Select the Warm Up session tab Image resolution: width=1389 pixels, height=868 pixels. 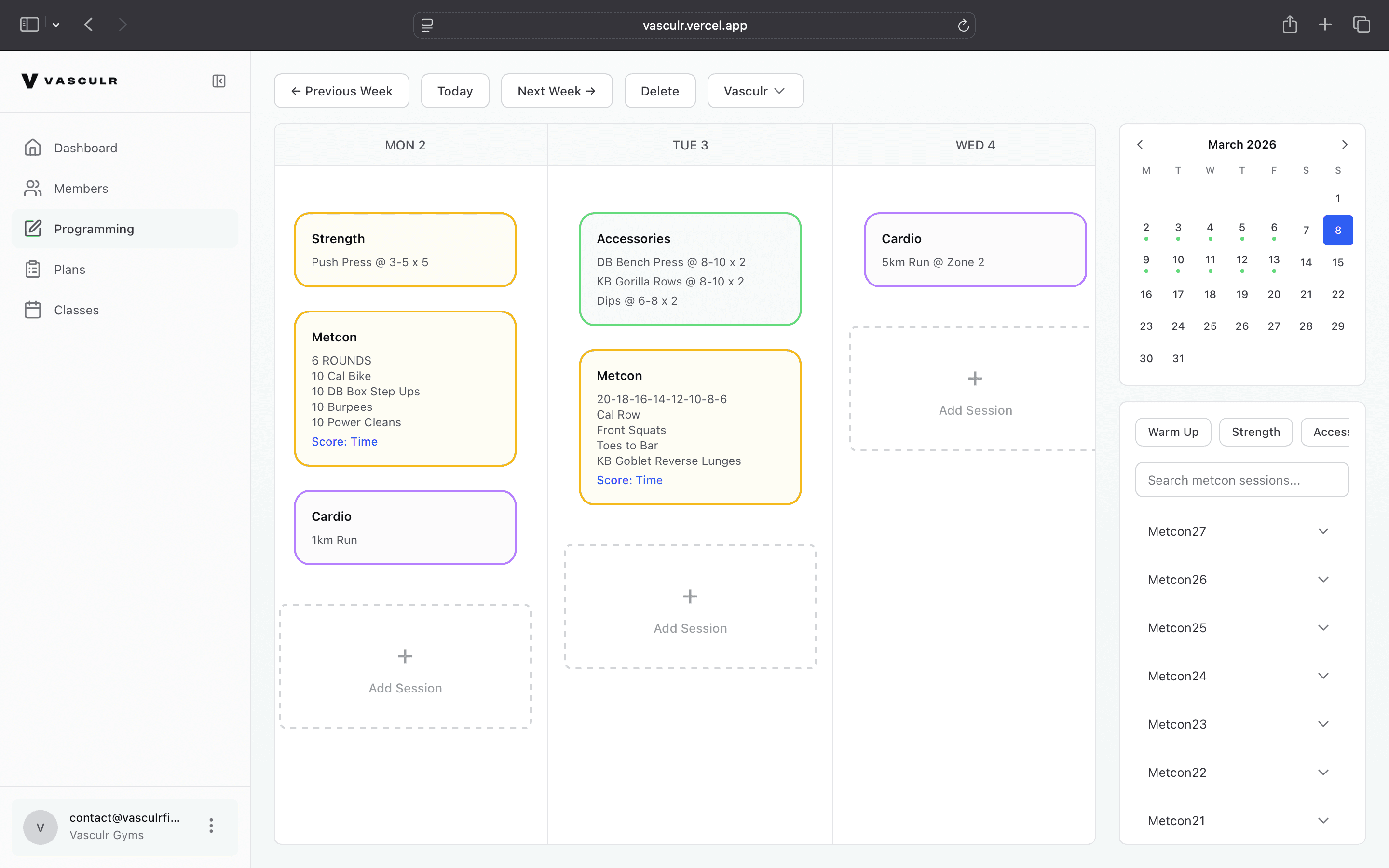1172,432
